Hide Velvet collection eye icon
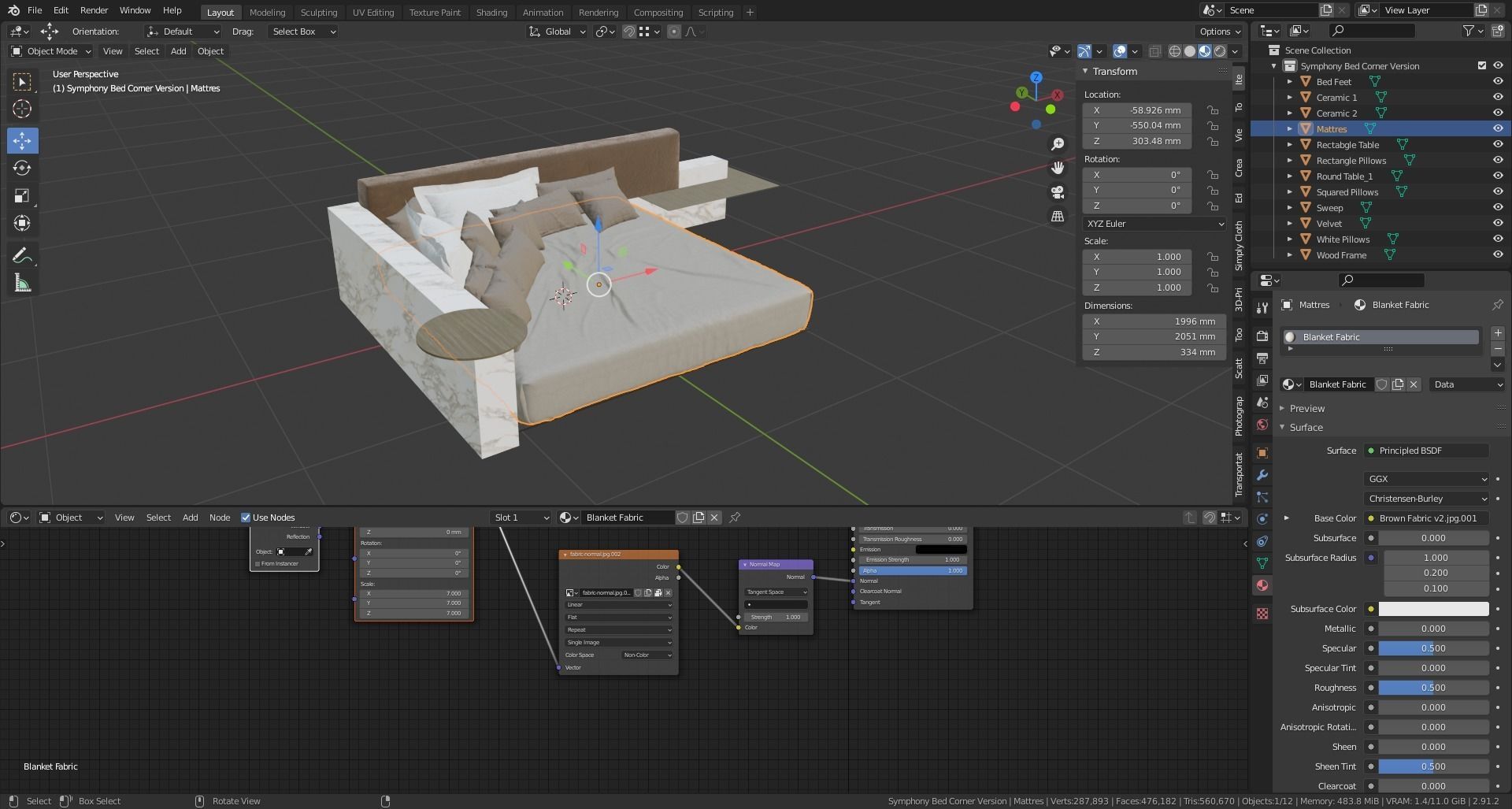This screenshot has width=1512, height=809. [x=1498, y=224]
